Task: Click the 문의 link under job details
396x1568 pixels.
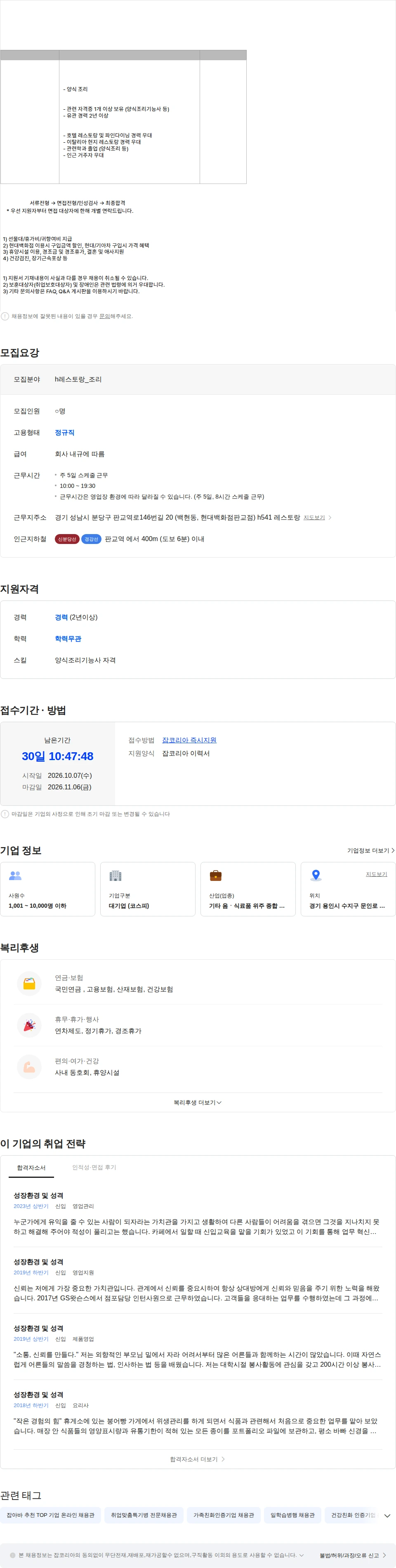Action: (x=104, y=316)
